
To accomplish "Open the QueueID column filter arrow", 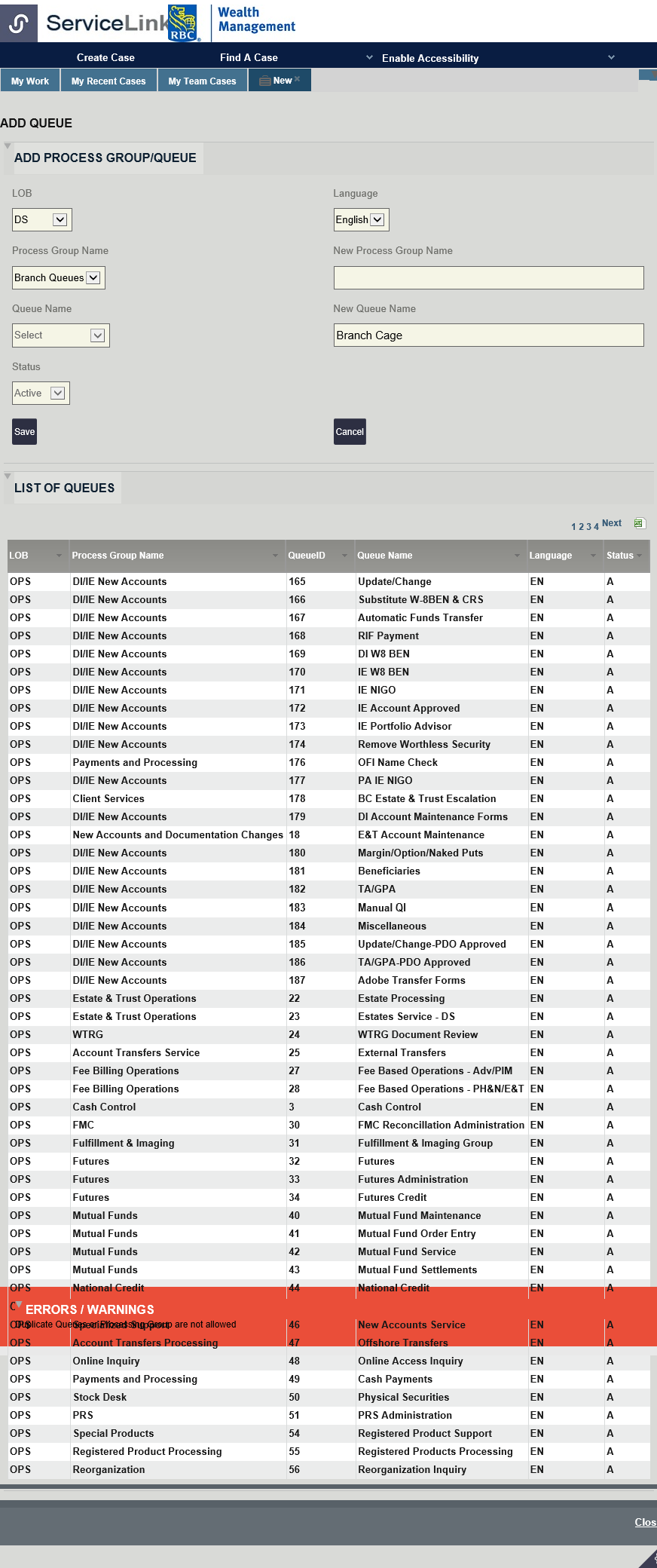I will (x=344, y=556).
